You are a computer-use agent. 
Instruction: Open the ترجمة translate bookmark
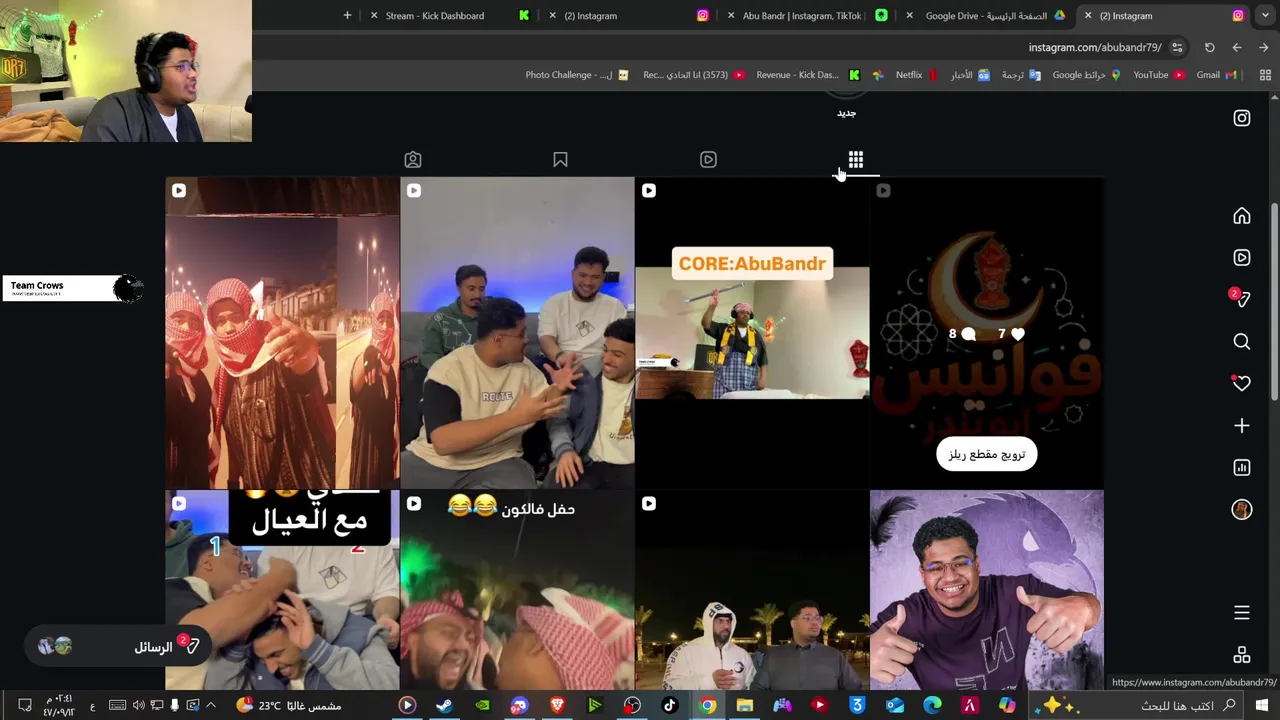(x=1021, y=75)
